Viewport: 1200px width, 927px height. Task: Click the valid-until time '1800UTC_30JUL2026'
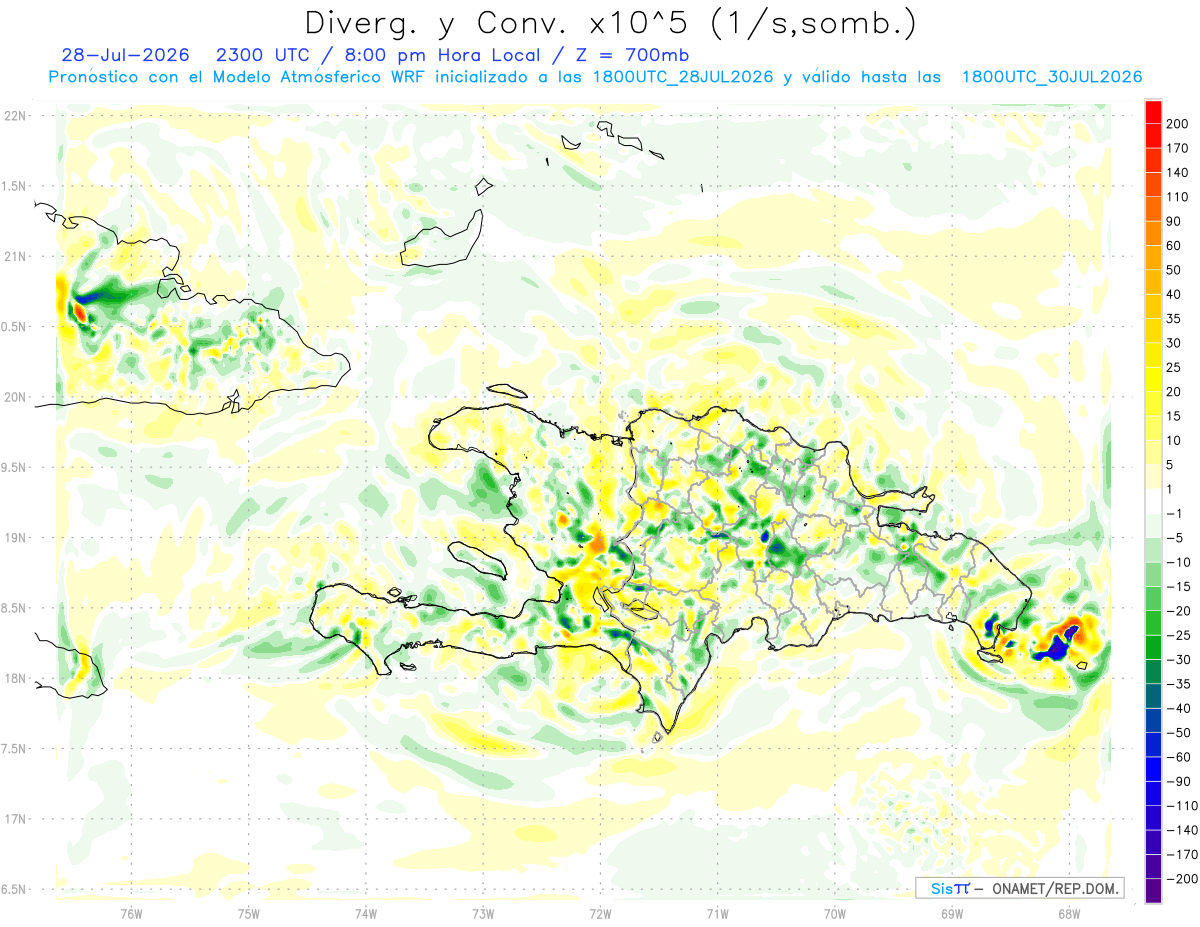tap(1052, 77)
